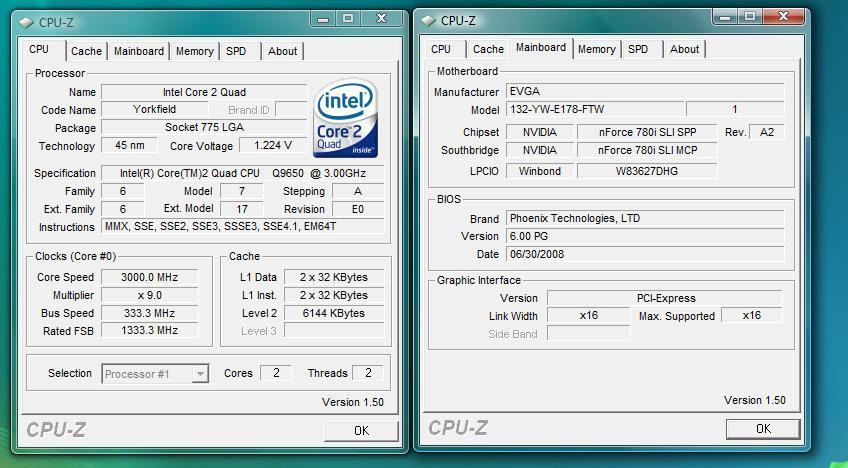Open the Mainboard tab in left window

(138, 51)
